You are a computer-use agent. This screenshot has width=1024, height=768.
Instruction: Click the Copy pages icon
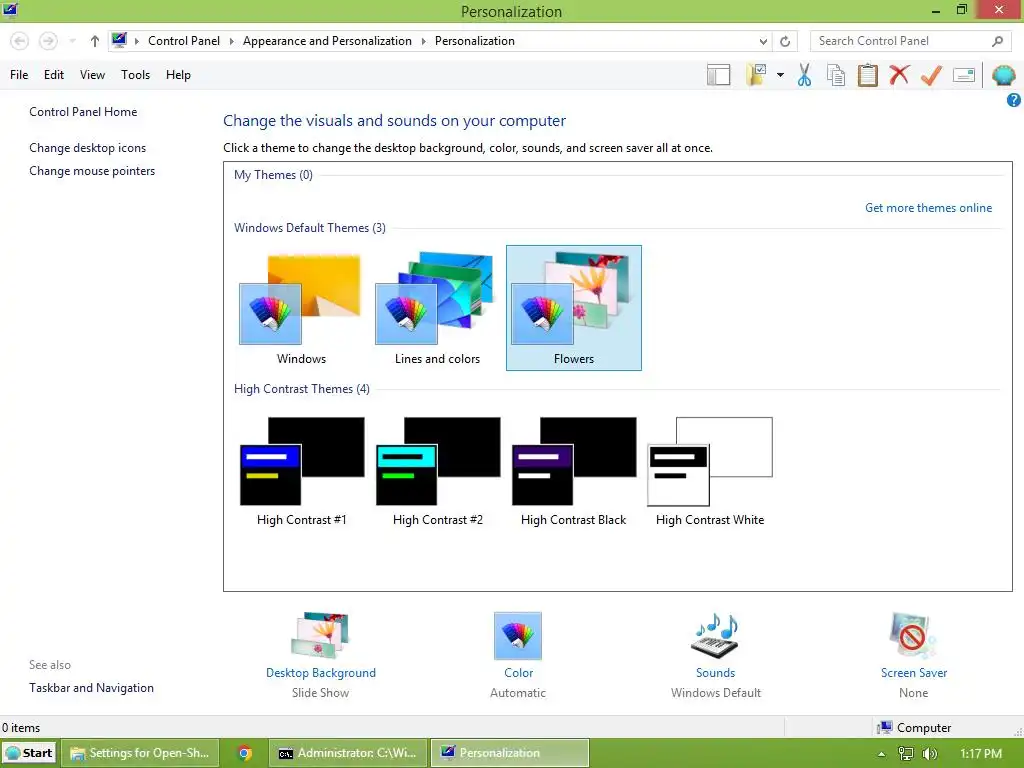point(836,75)
